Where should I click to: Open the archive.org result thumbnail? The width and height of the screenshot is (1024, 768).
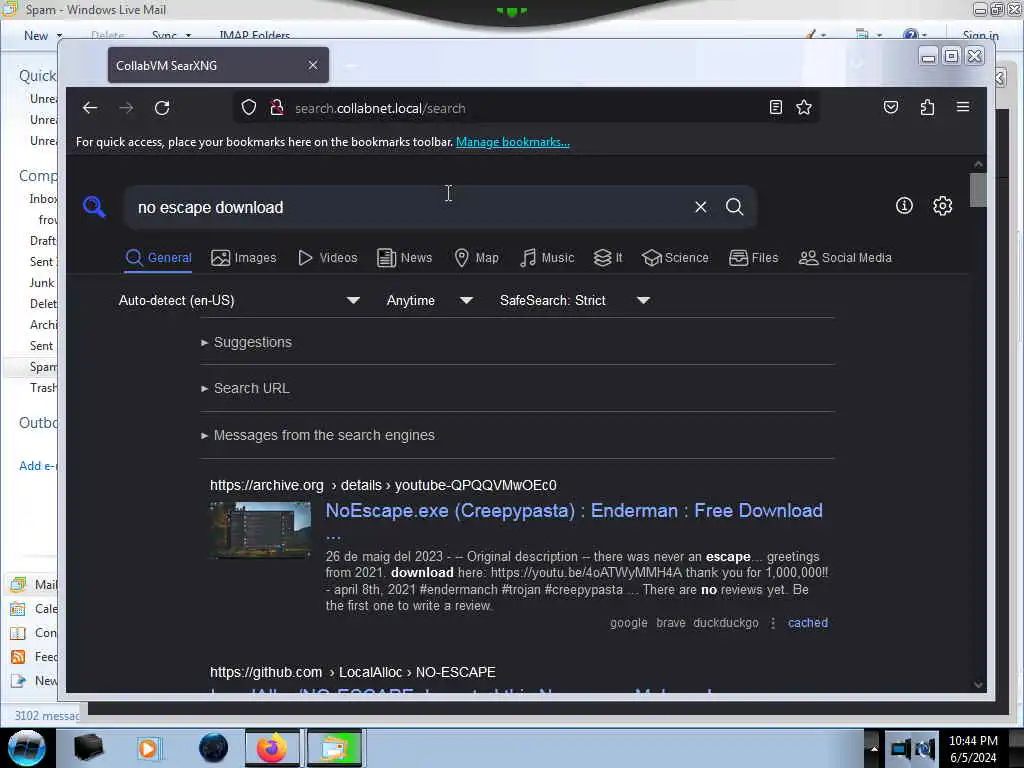(x=261, y=530)
